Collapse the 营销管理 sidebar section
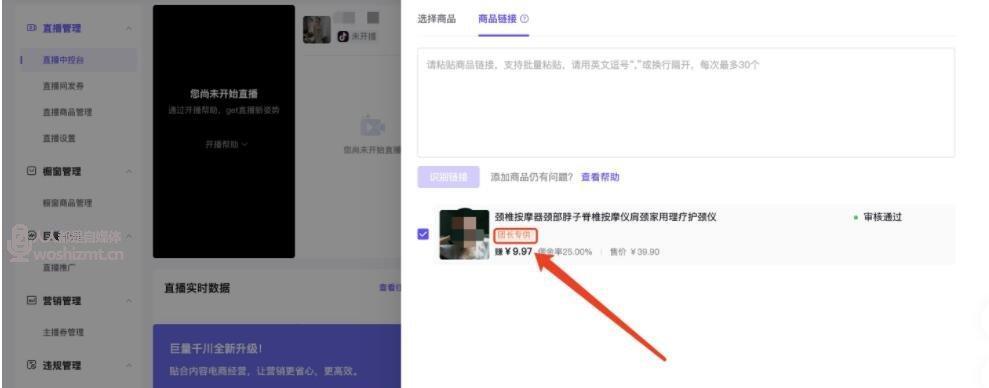This screenshot has width=989, height=388. [129, 301]
